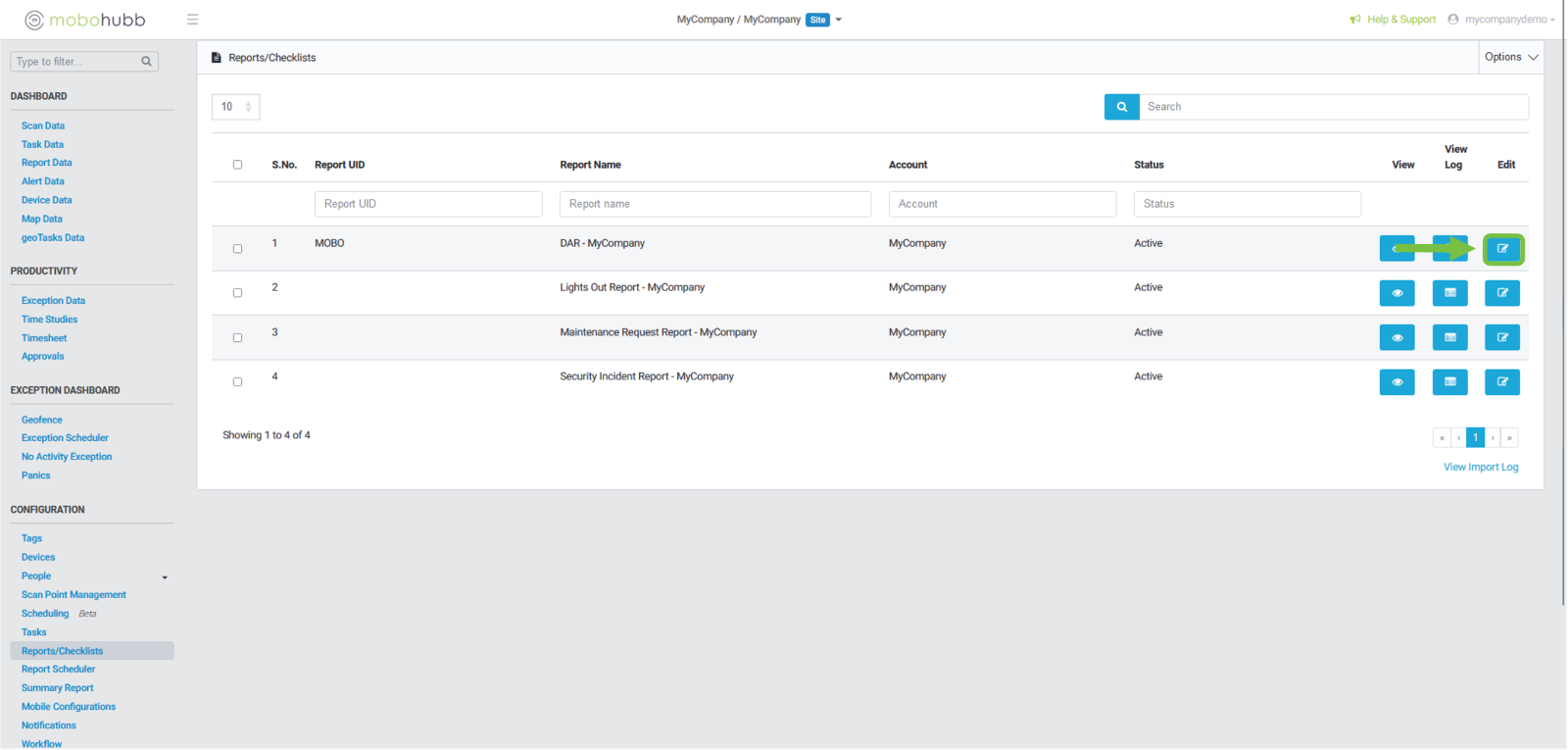
Task: Open Help & Support
Action: 1399,20
